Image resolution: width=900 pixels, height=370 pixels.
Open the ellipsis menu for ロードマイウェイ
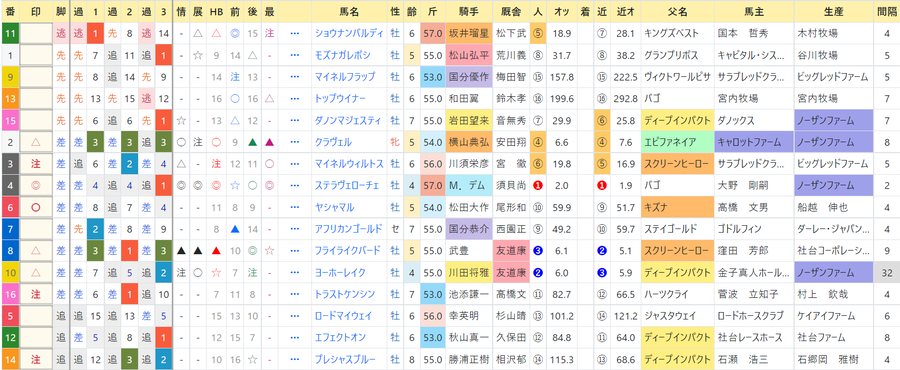pos(295,316)
